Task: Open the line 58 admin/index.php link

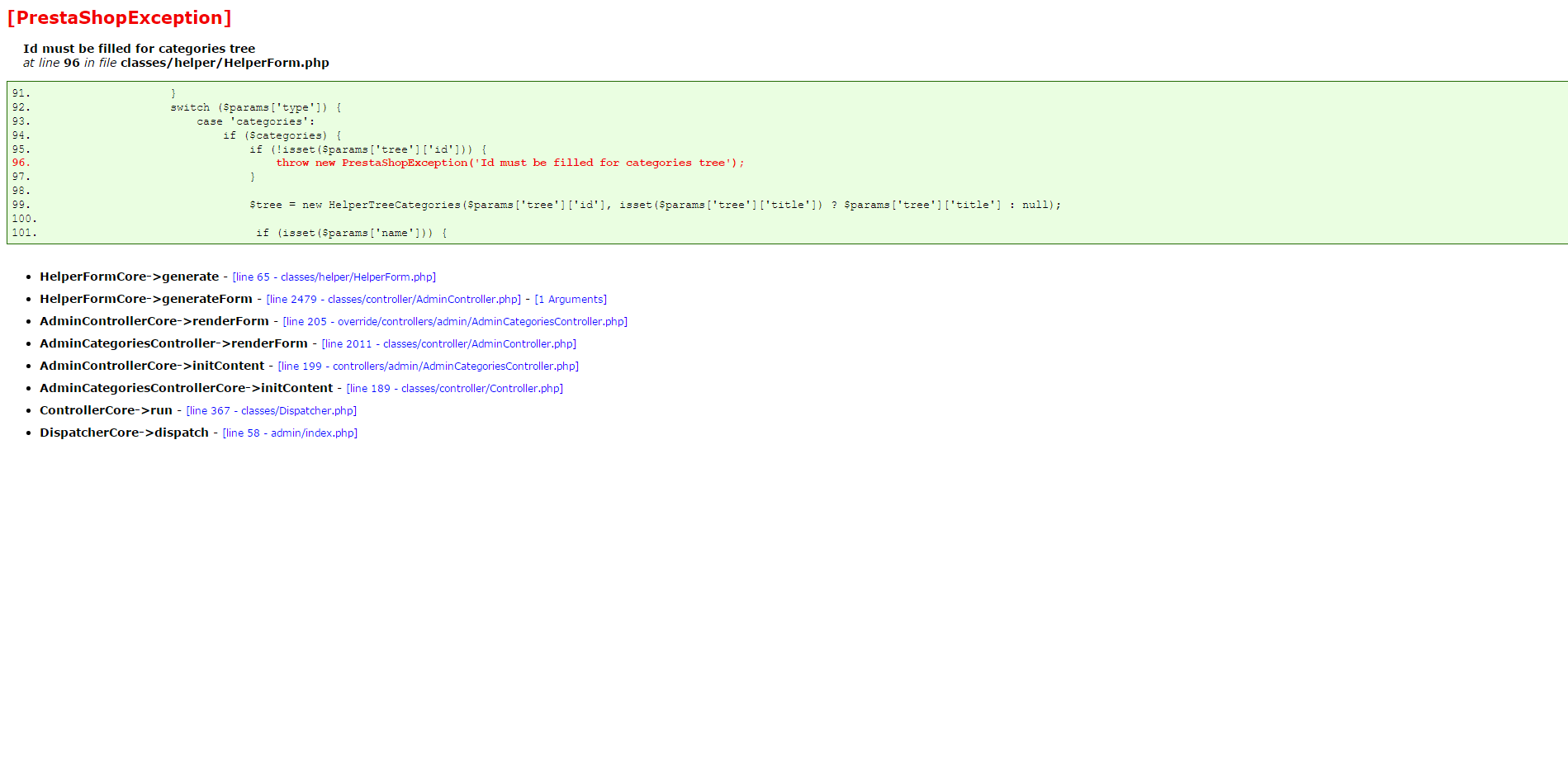Action: 290,433
